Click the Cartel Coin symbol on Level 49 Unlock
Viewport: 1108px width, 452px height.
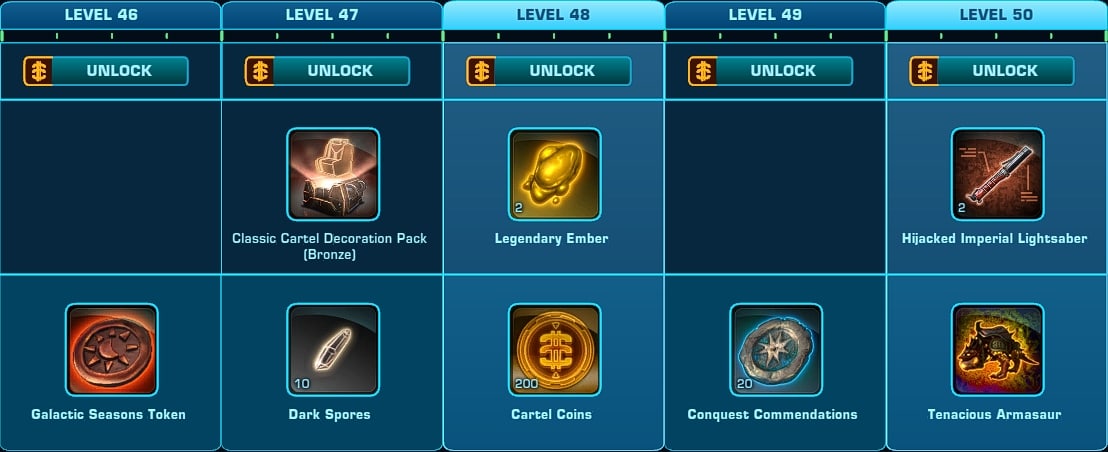(x=702, y=71)
